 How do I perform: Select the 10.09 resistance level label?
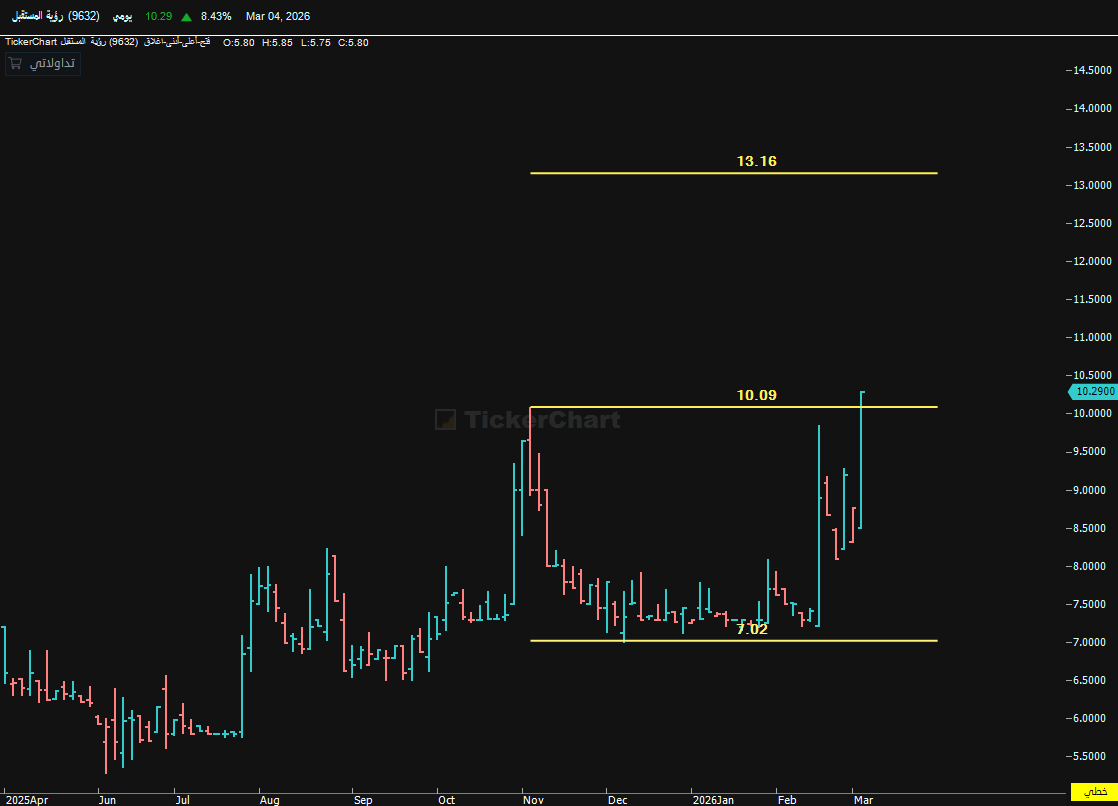(x=757, y=395)
